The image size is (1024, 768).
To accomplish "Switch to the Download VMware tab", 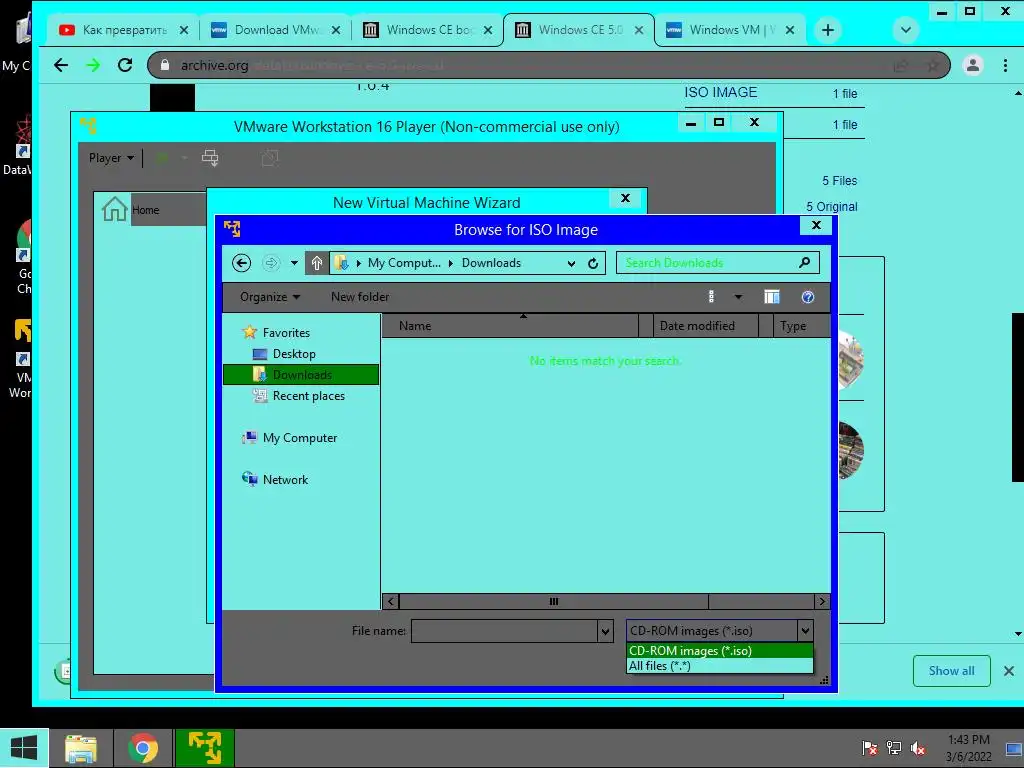I will point(276,30).
